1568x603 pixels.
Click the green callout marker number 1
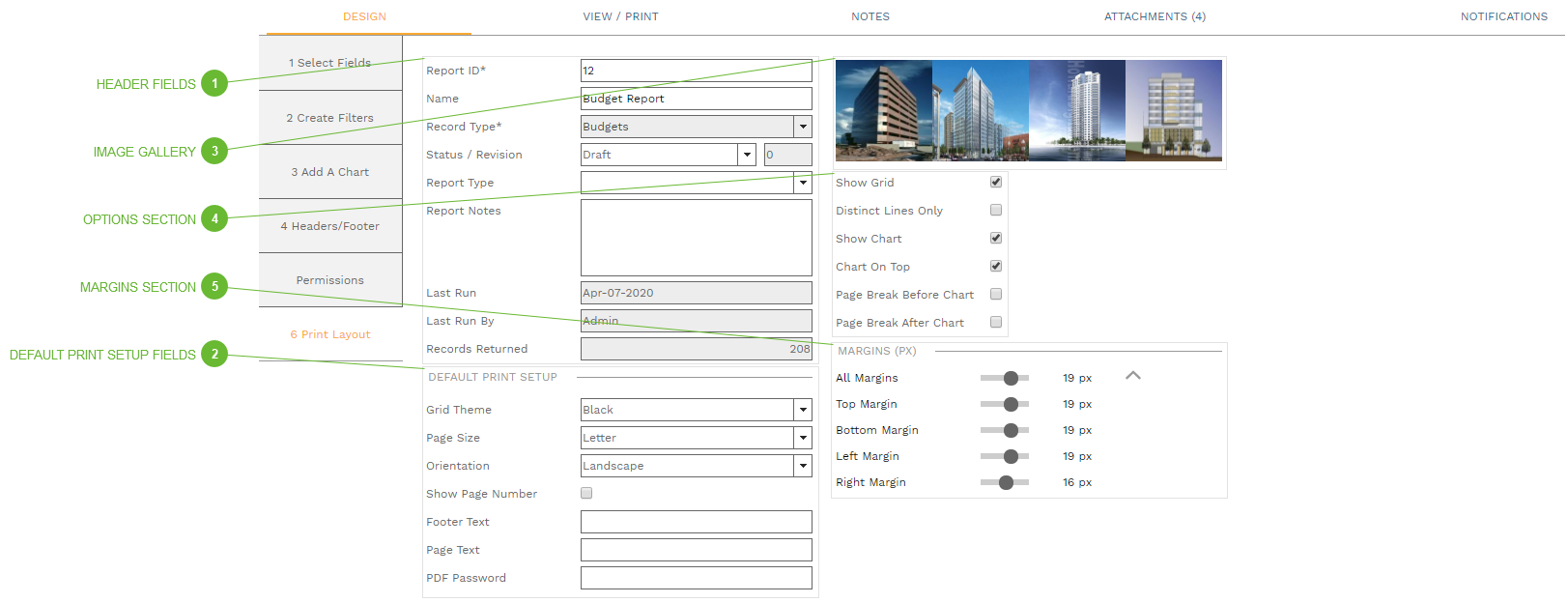point(214,83)
